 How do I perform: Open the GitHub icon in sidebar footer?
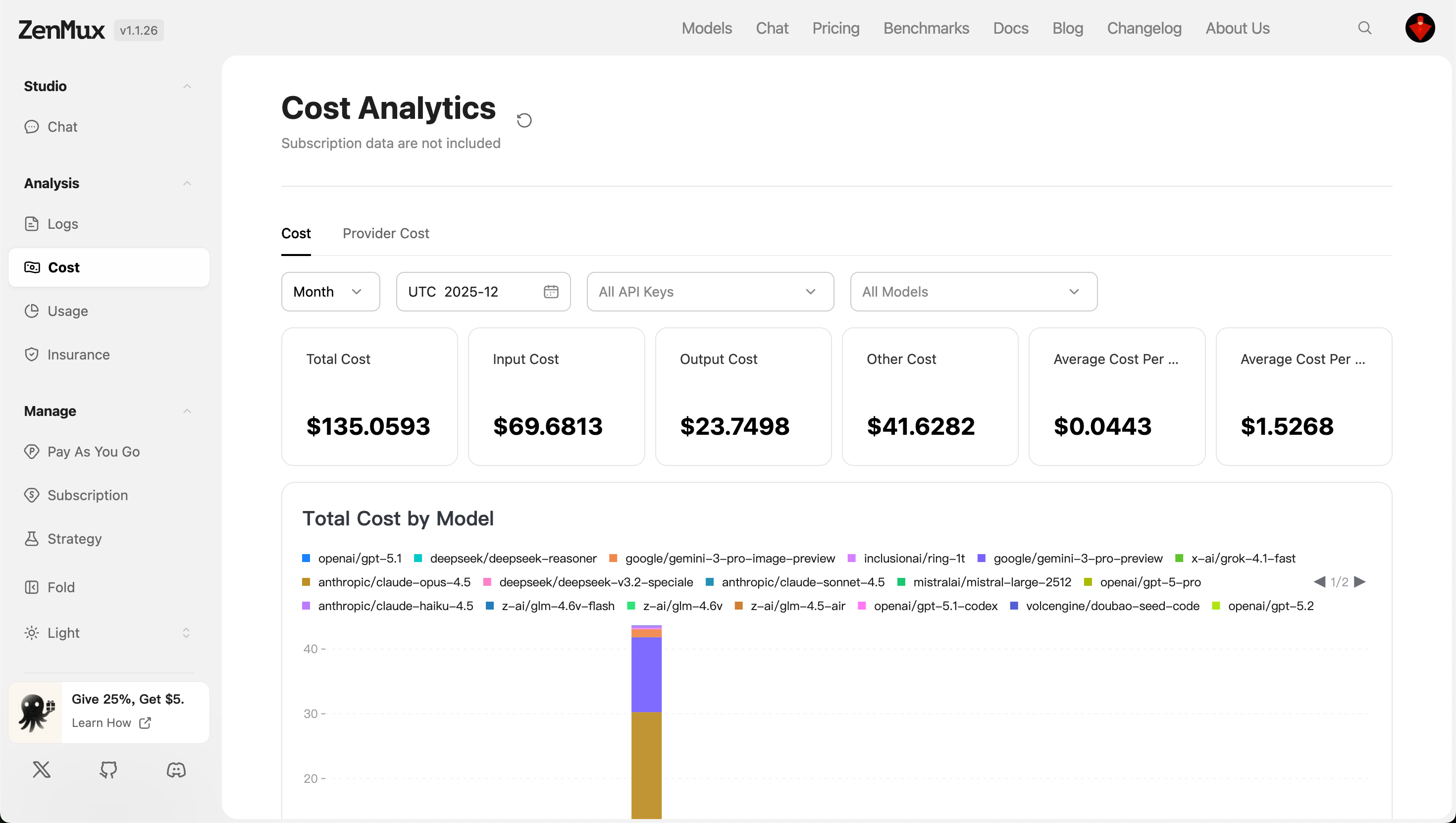click(x=108, y=770)
